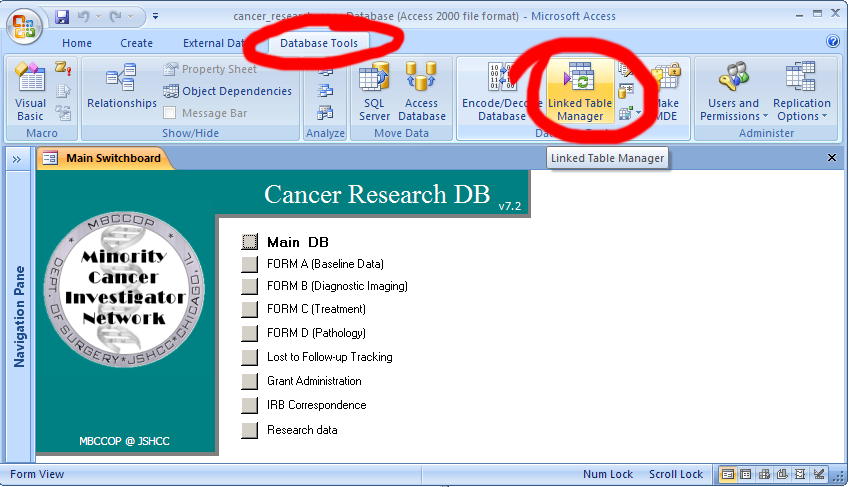Click 'Num Lock' in the status bar
The image size is (849, 487).
608,474
